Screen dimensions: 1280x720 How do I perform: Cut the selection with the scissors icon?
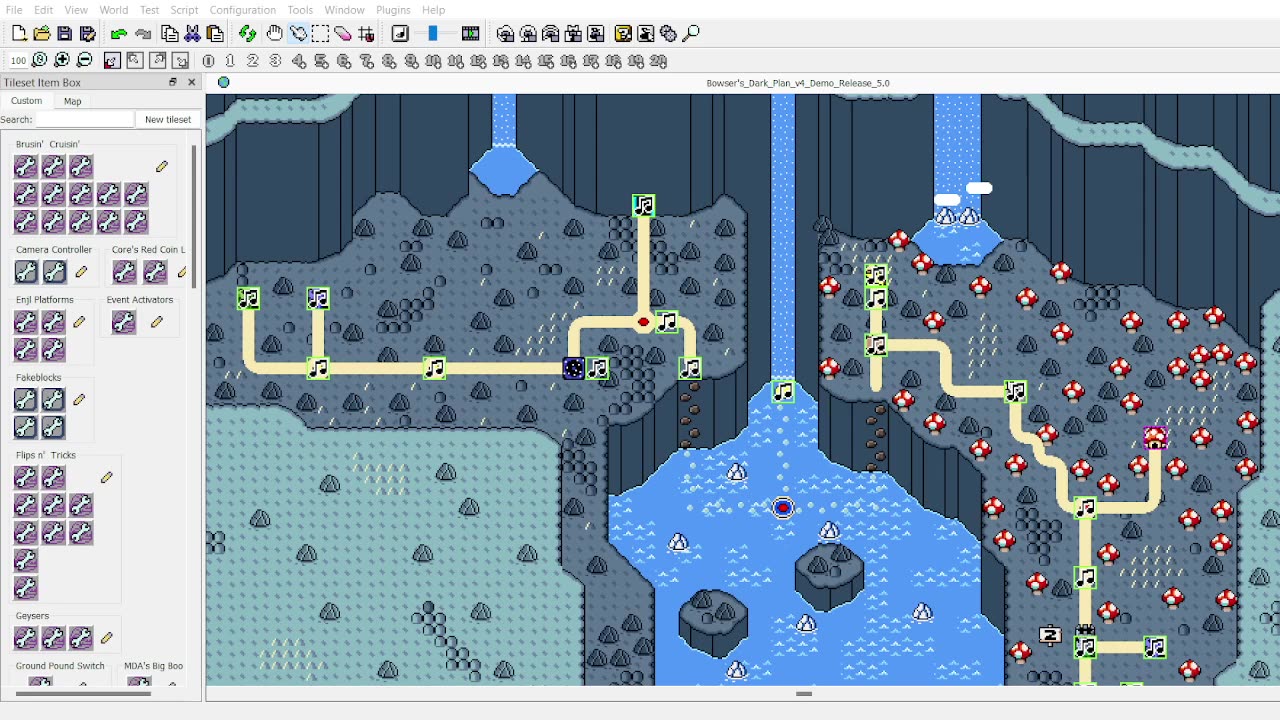pos(193,34)
